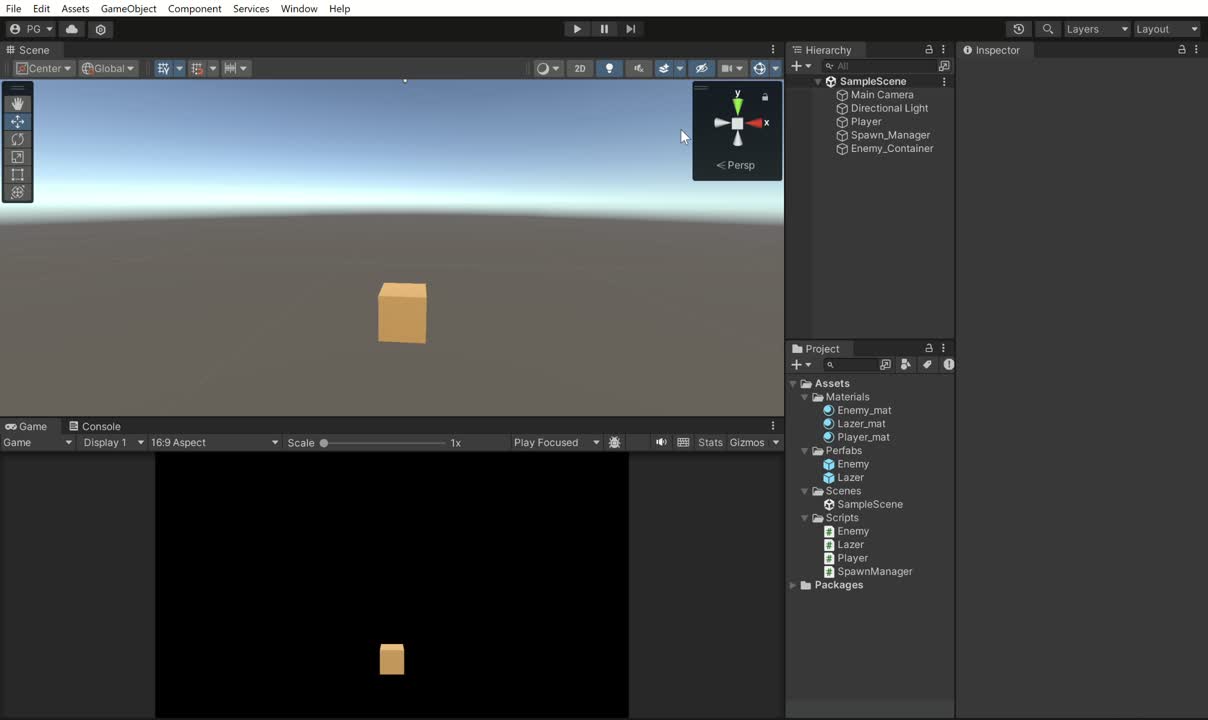
Task: Open the Undo History icon
Action: (1018, 29)
